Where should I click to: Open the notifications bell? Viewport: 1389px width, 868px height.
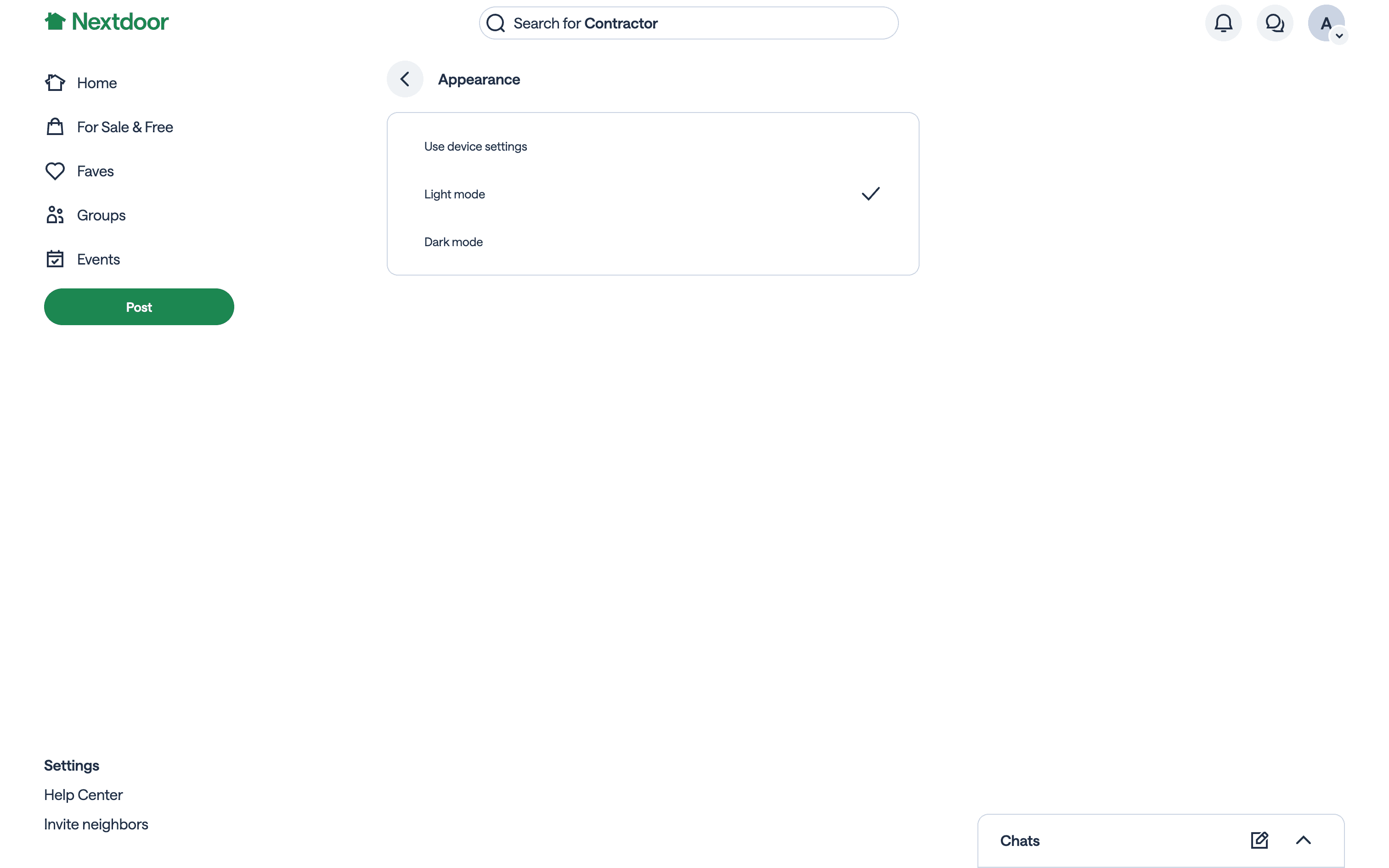click(1223, 23)
